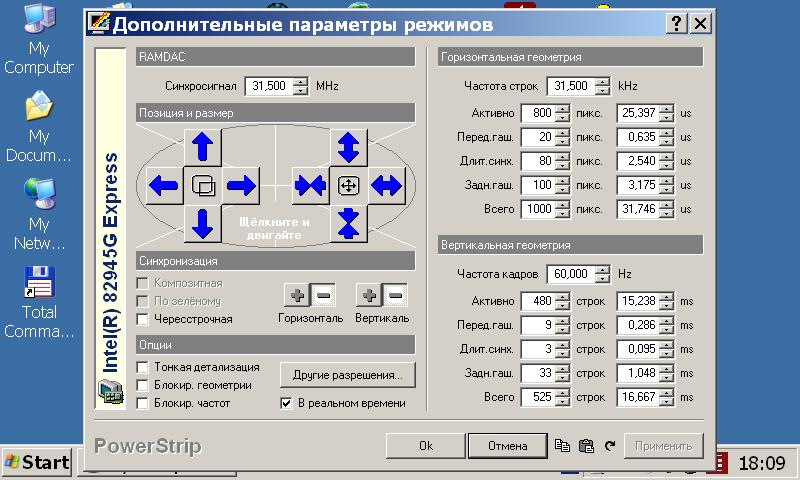Enable the Чересстрочная checkbox
Viewport: 800px width, 480px height.
click(x=143, y=319)
